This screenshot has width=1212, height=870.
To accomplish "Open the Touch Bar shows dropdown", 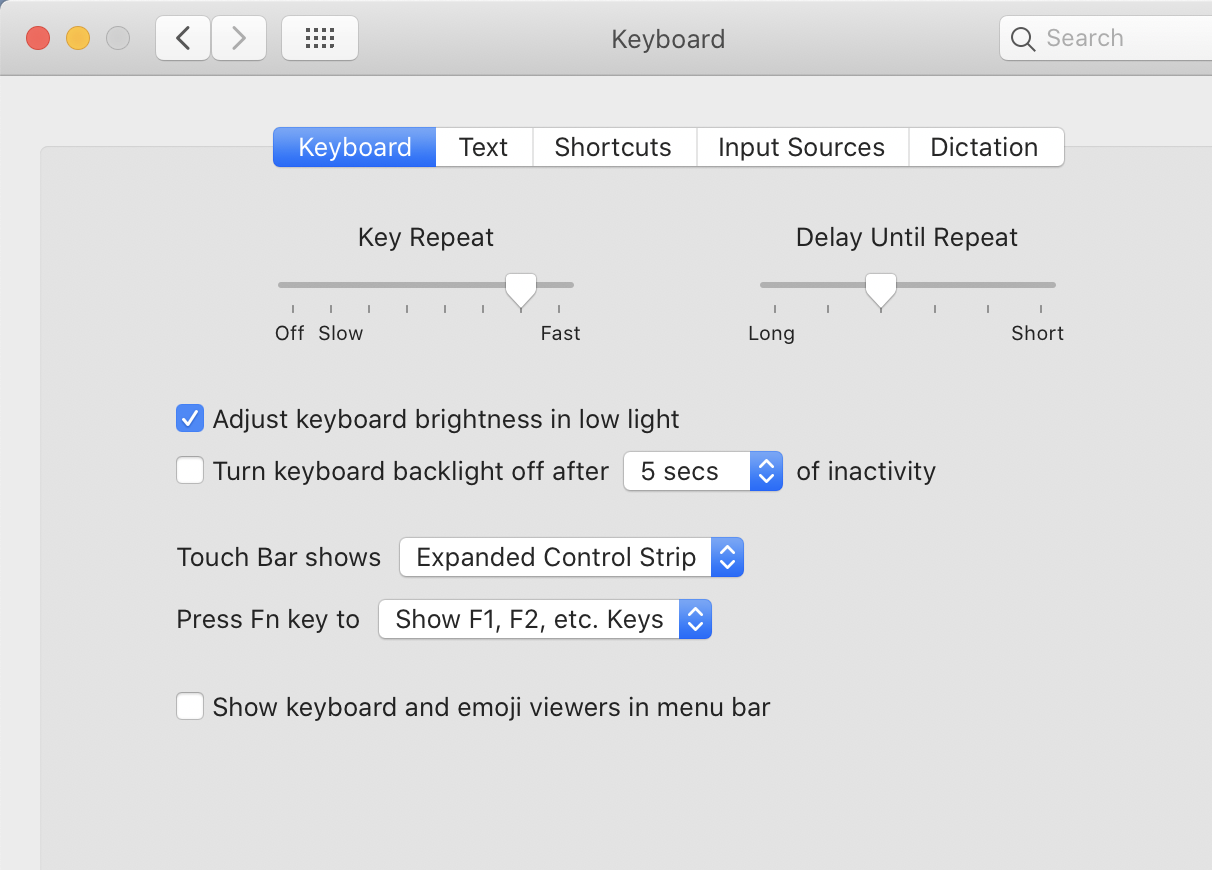I will [x=571, y=557].
